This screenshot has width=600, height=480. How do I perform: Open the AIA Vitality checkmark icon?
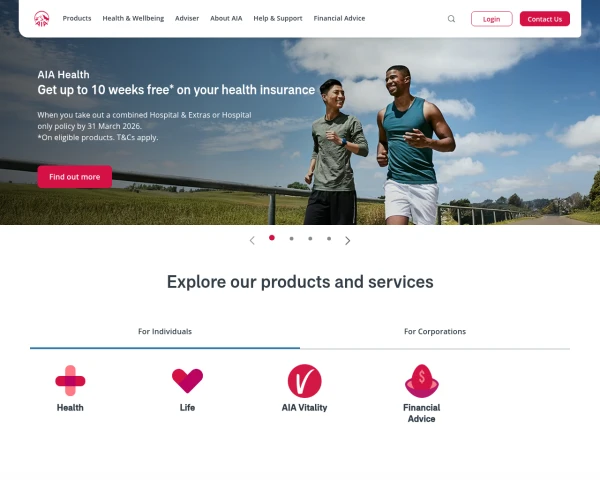pos(305,381)
